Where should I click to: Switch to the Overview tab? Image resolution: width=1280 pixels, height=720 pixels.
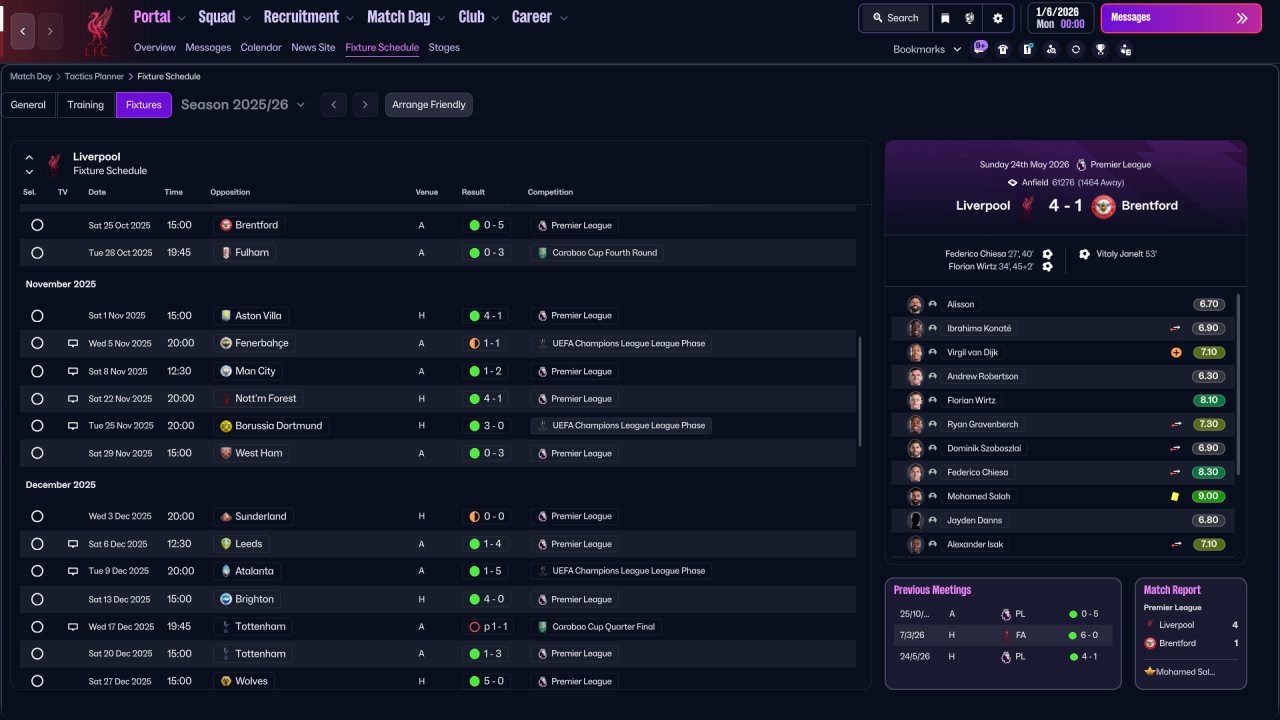click(x=154, y=48)
